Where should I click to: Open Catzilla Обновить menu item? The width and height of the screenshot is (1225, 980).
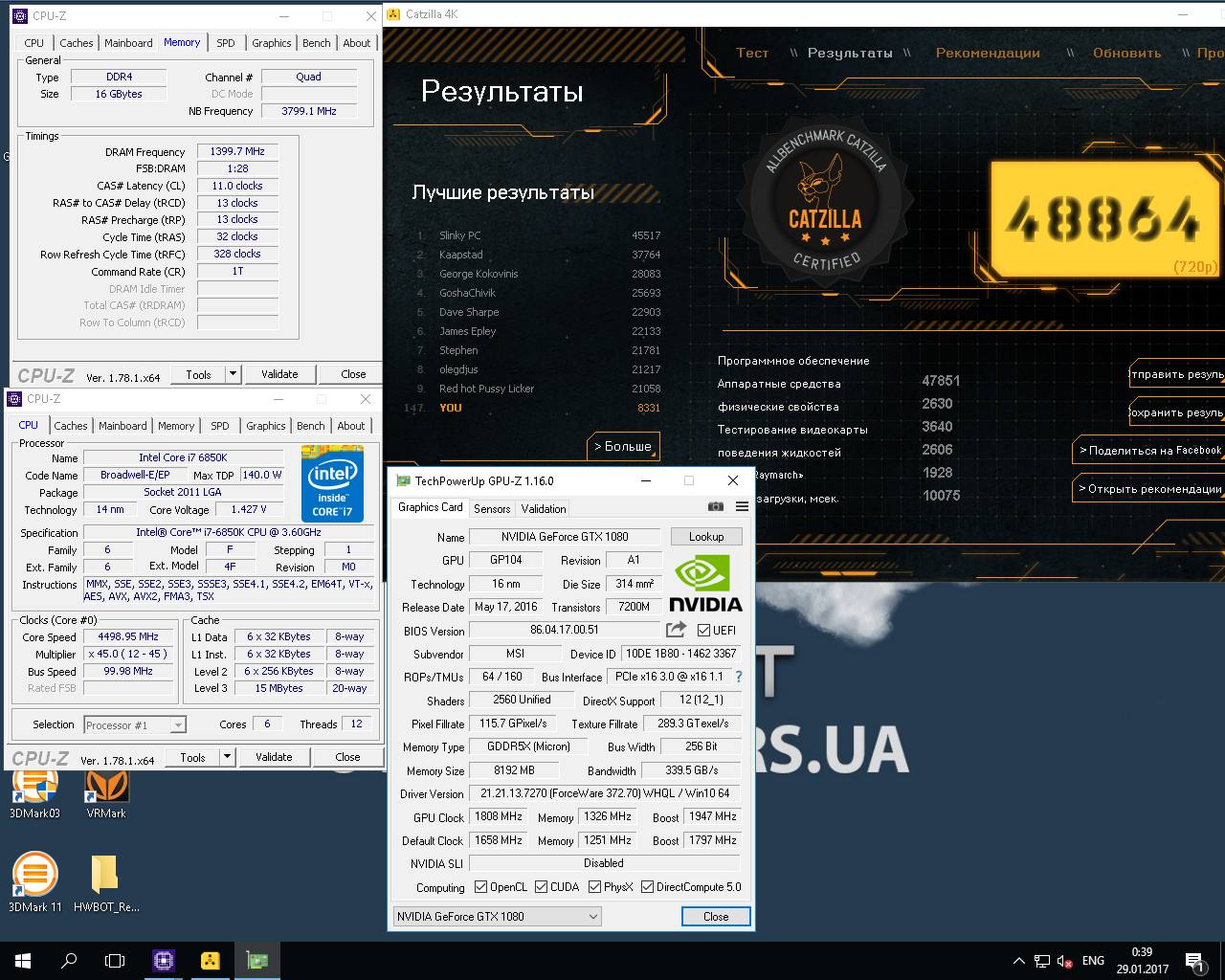pos(1127,53)
